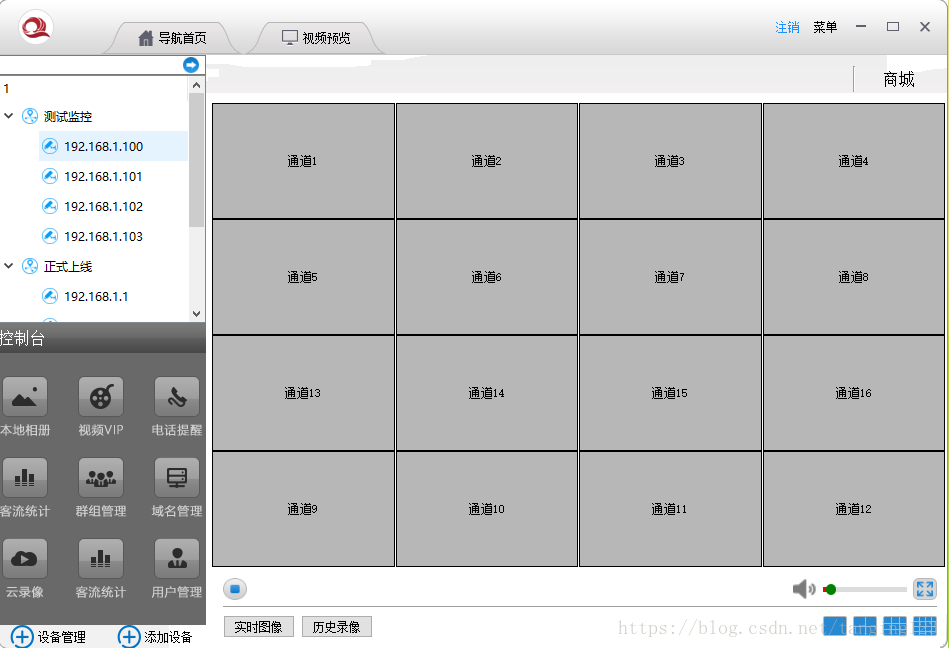
Task: Select the 通道3 video pane
Action: (670, 161)
